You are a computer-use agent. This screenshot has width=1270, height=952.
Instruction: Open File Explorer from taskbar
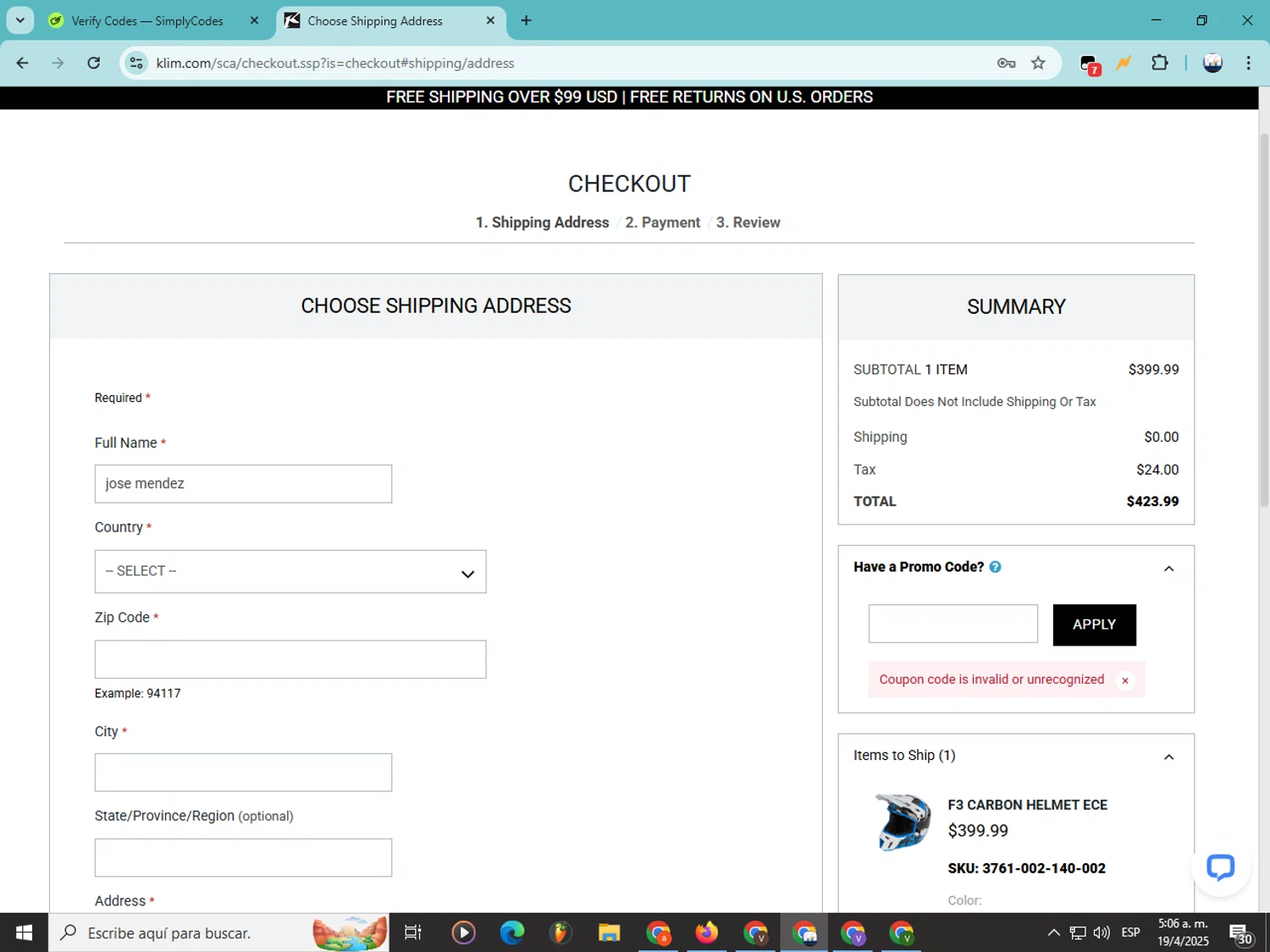pos(609,933)
